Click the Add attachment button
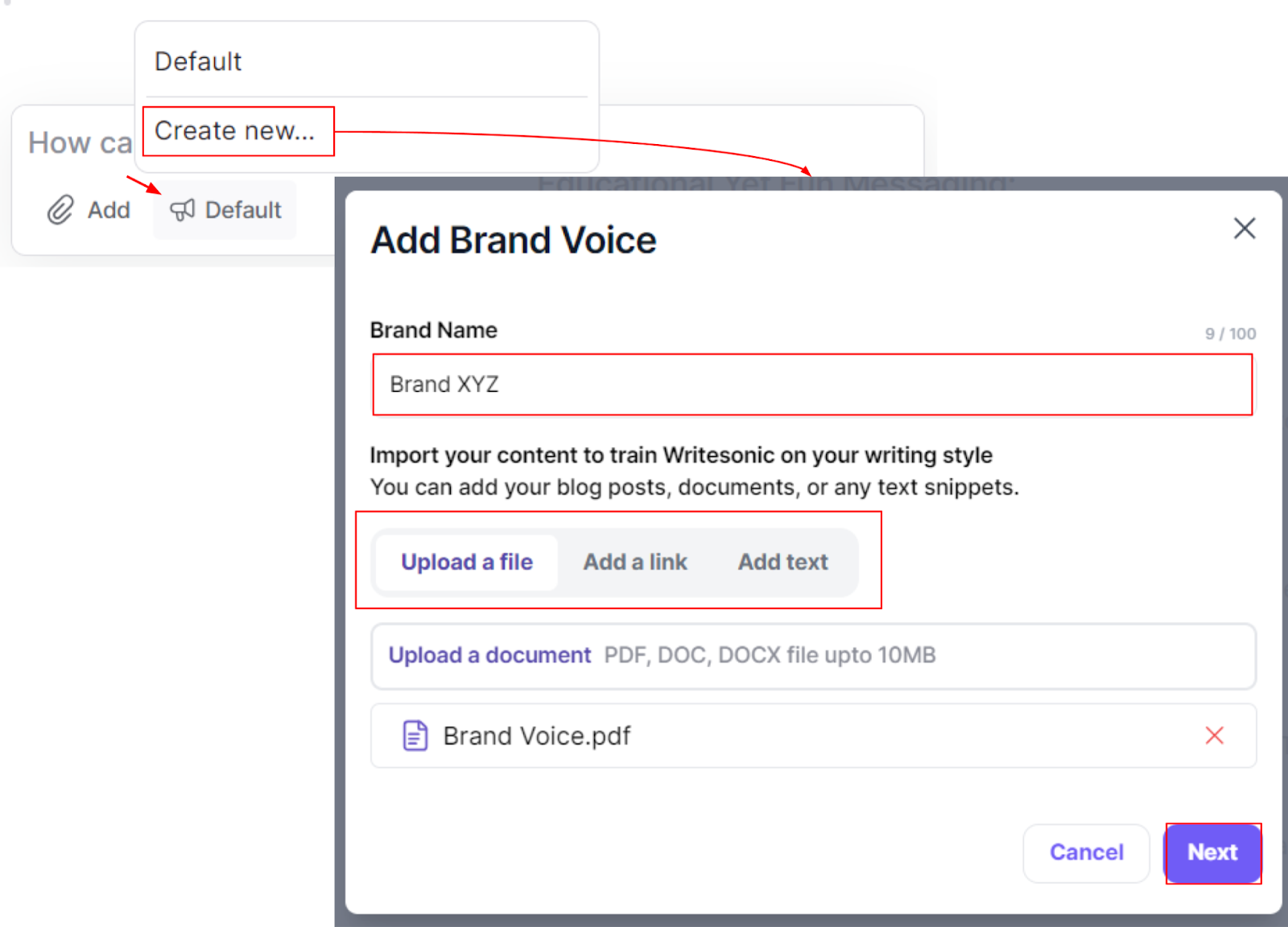 pos(89,210)
